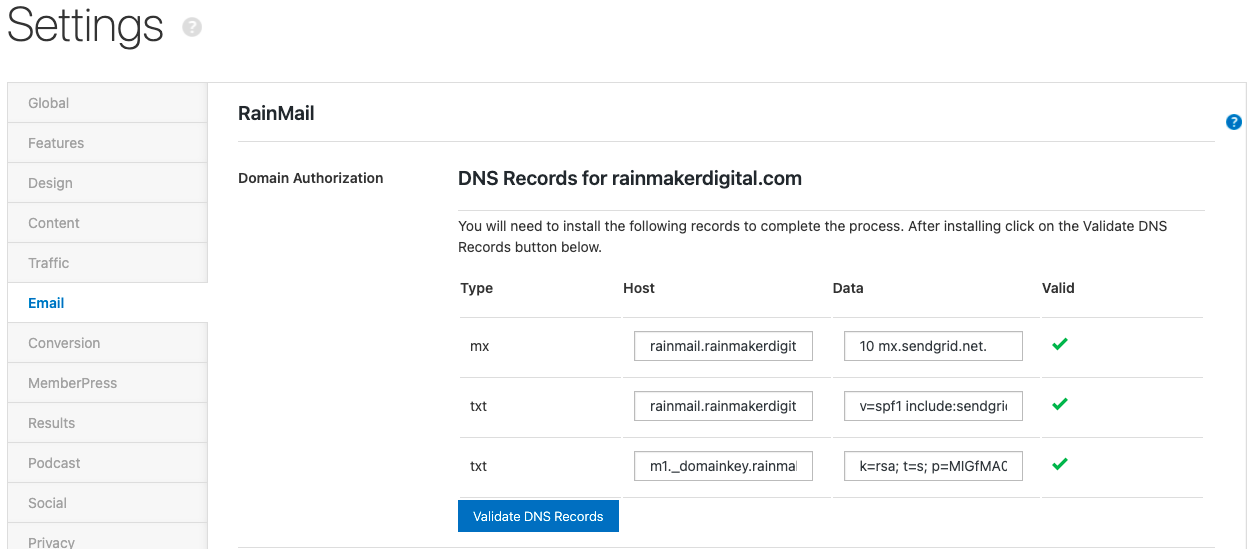Go to the Design tab
The width and height of the screenshot is (1247, 549).
(107, 183)
